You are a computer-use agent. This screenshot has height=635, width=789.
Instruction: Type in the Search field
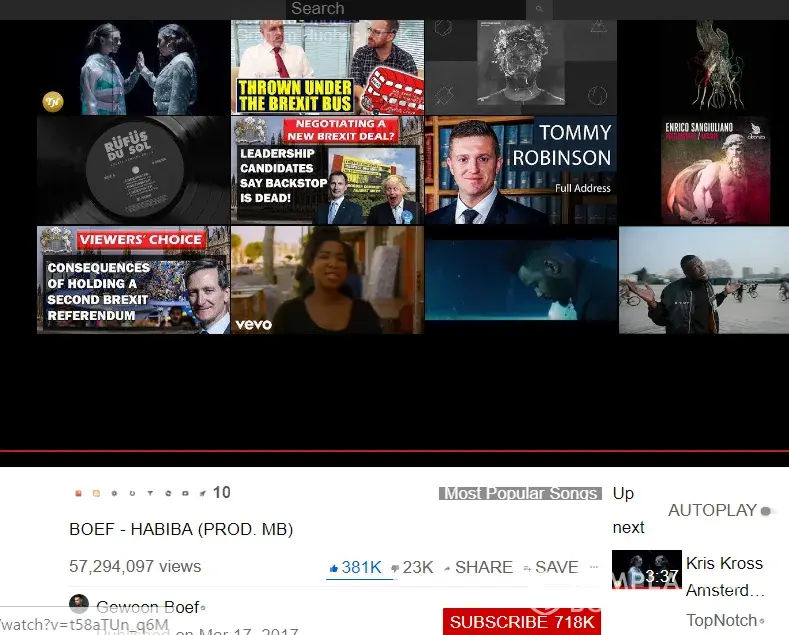pos(405,9)
